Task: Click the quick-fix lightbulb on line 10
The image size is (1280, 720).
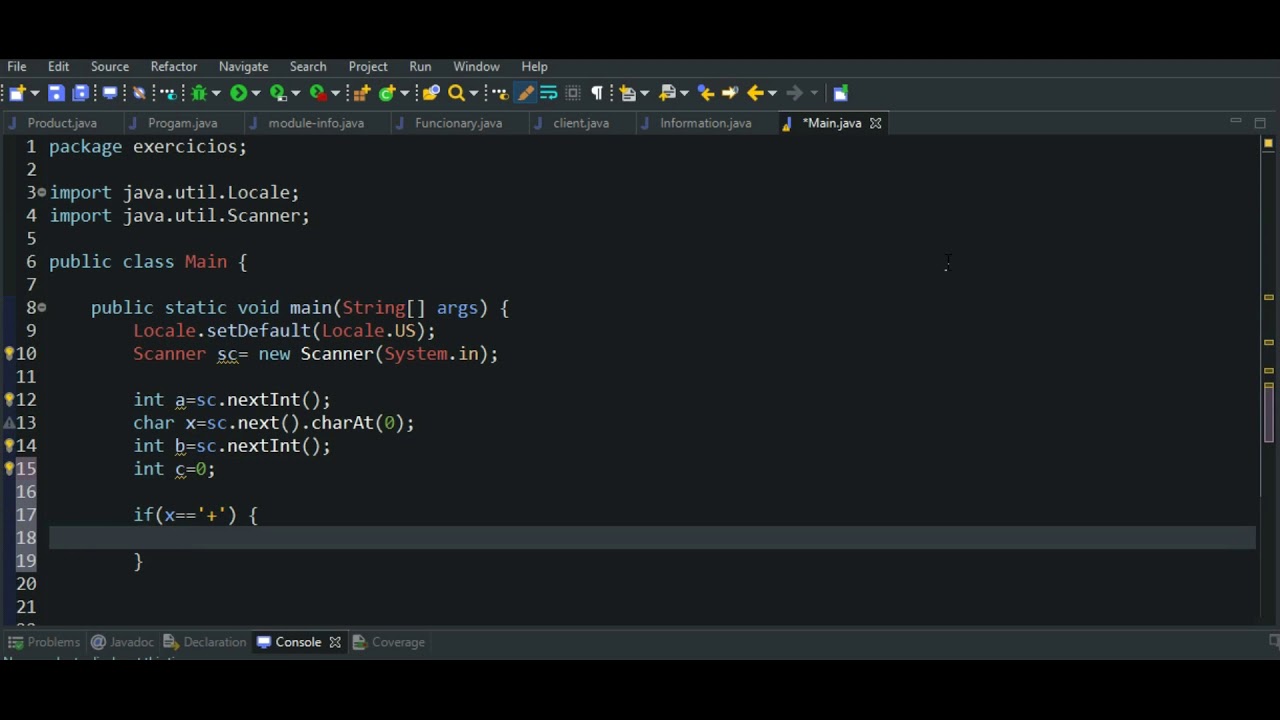Action: (9, 354)
